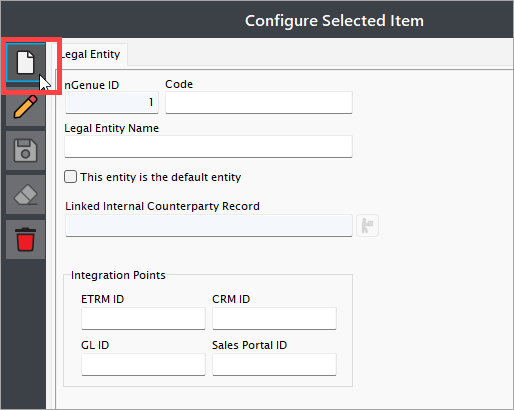This screenshot has height=410, width=514.
Task: Switch to the Legal Entity tab
Action: (91, 54)
